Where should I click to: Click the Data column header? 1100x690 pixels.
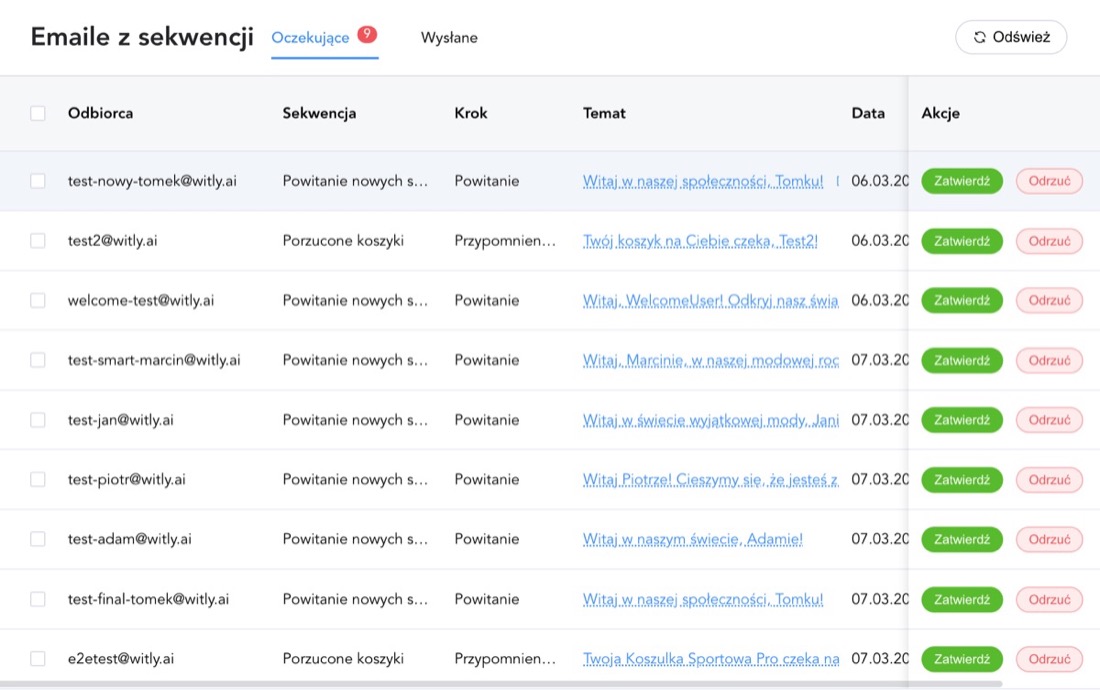pos(867,113)
